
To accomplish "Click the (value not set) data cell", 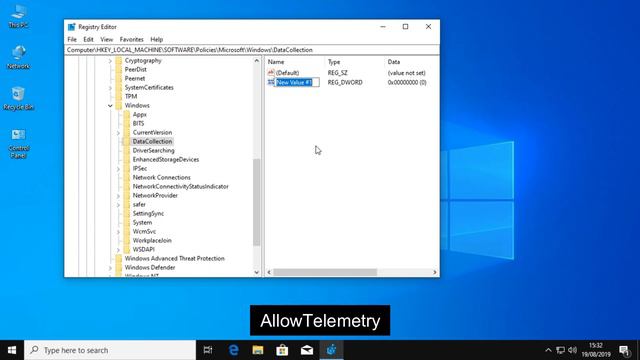I will click(x=407, y=73).
